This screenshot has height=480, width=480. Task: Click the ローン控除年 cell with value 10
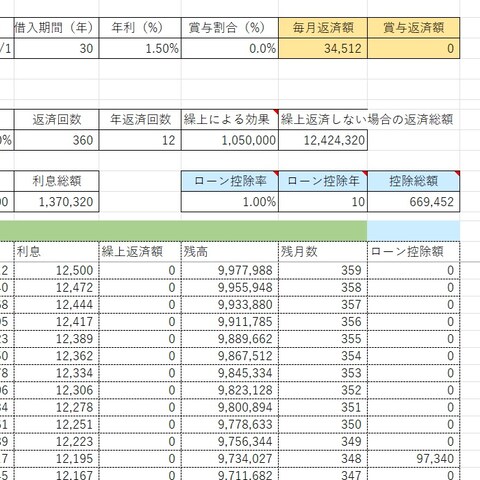323,202
